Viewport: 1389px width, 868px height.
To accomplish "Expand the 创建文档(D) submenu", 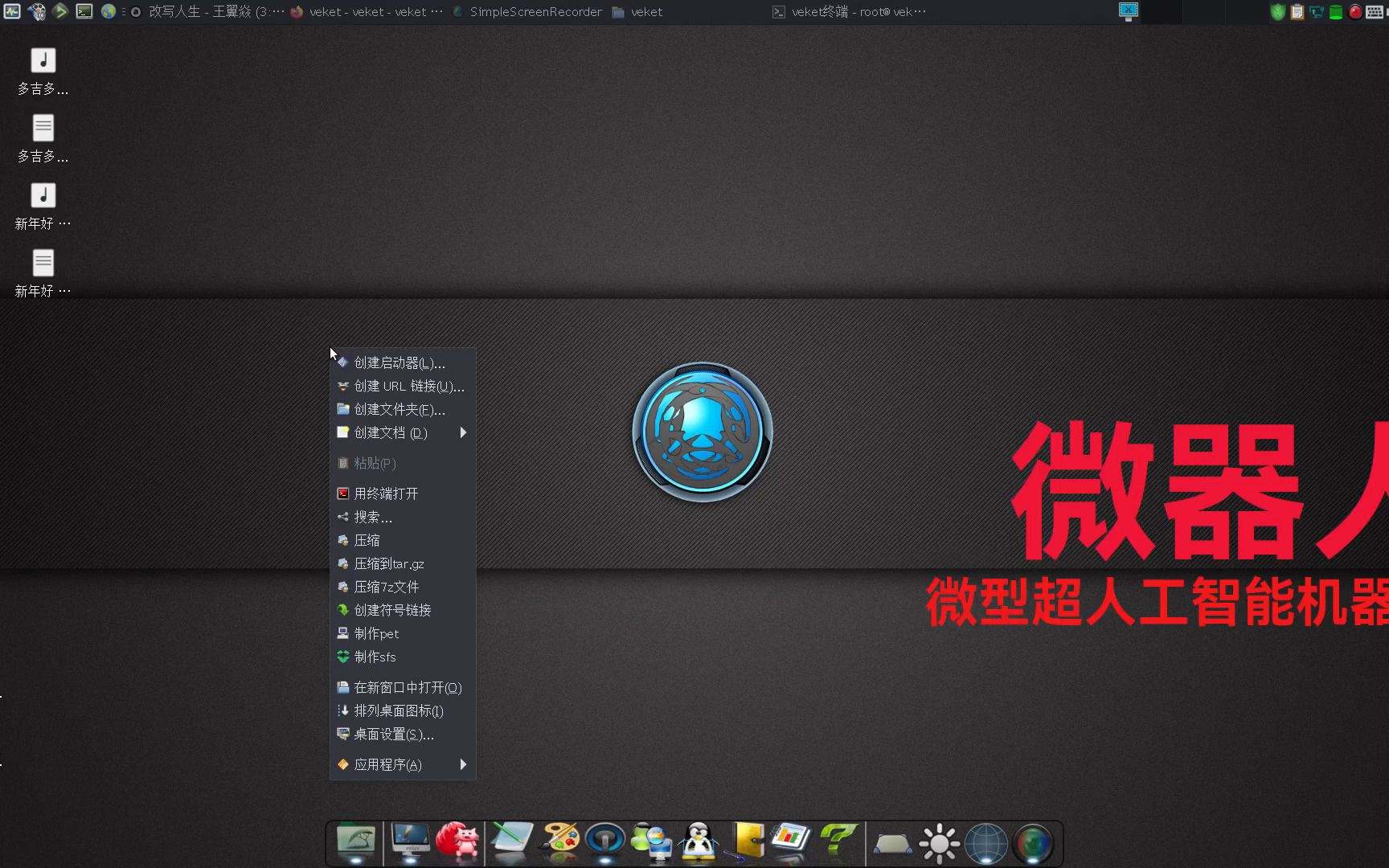I will tap(403, 432).
